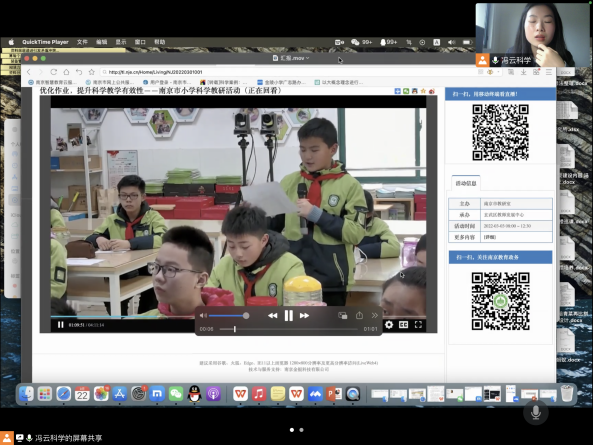Fast forward the QuickTime video
This screenshot has height=445, width=593.
click(x=304, y=316)
